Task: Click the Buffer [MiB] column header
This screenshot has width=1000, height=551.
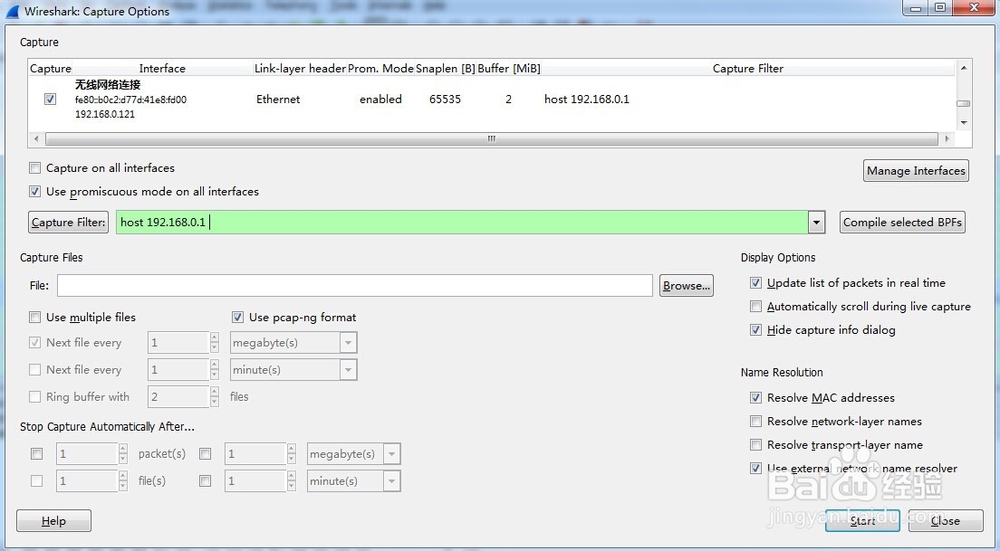Action: tap(509, 68)
